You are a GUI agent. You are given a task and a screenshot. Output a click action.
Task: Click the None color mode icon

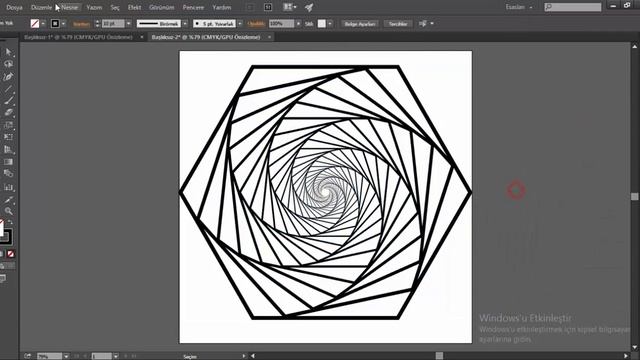tap(11, 254)
